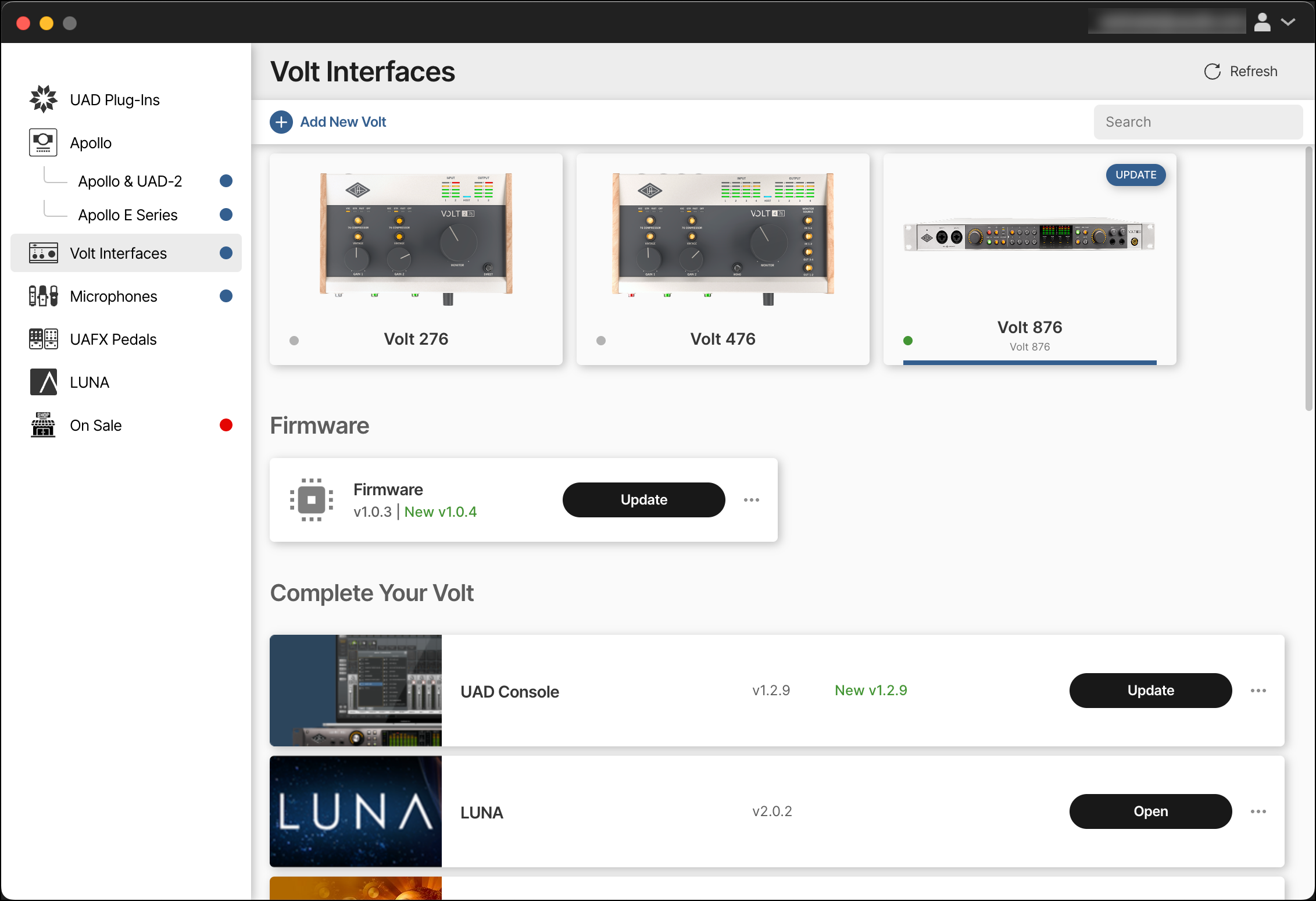Screen dimensions: 1316x901
Task: Click the Microphones sidebar icon
Action: [43, 296]
